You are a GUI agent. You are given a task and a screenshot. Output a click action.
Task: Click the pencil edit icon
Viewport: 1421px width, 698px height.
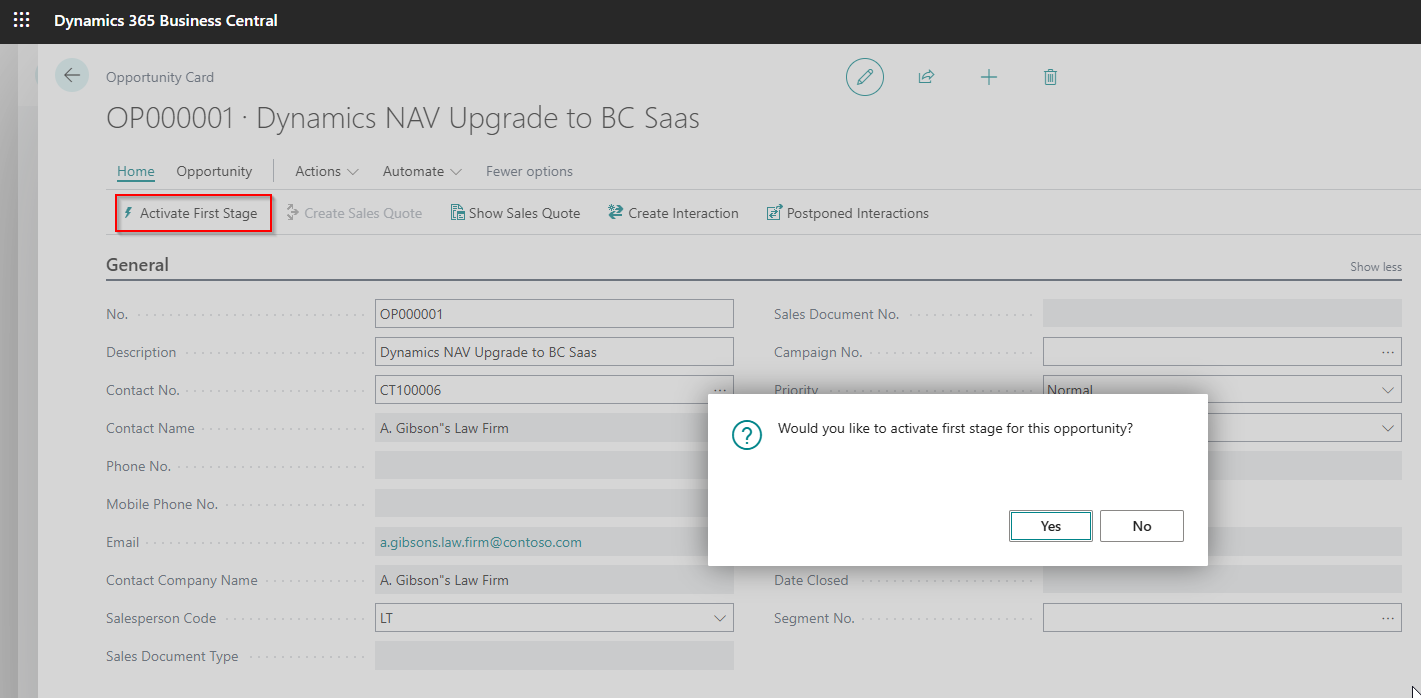(x=865, y=77)
